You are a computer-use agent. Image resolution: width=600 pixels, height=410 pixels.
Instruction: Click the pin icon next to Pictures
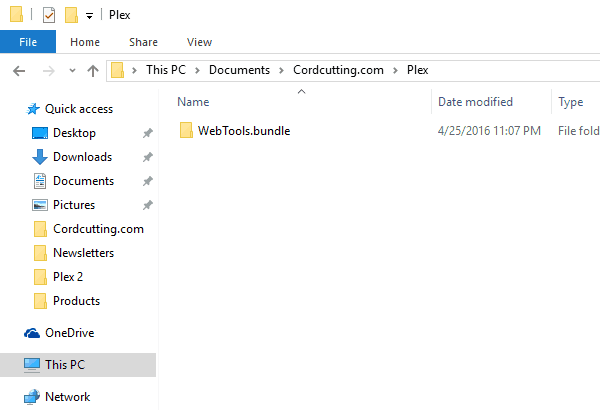pos(148,205)
